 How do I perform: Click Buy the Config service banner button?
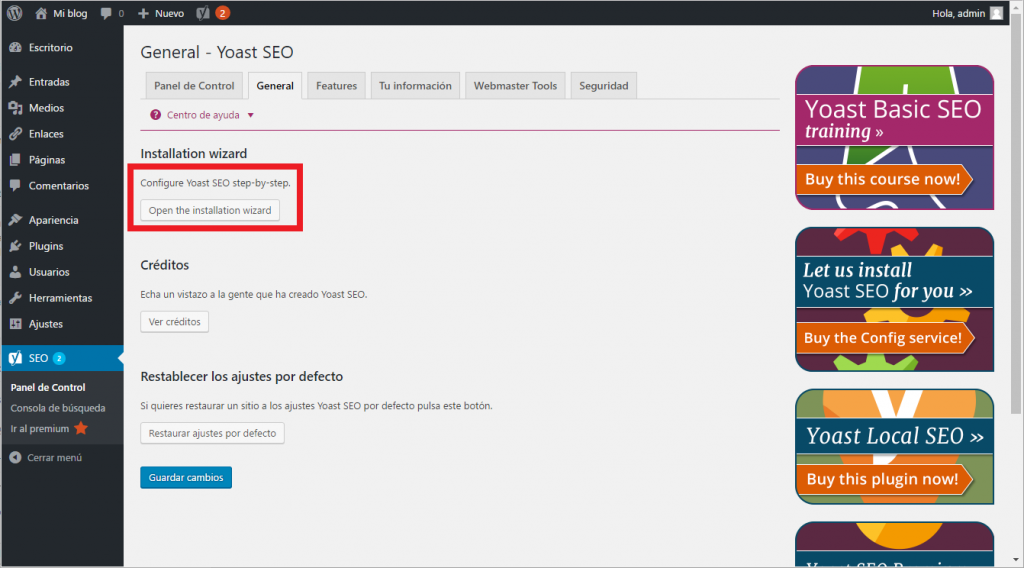884,338
